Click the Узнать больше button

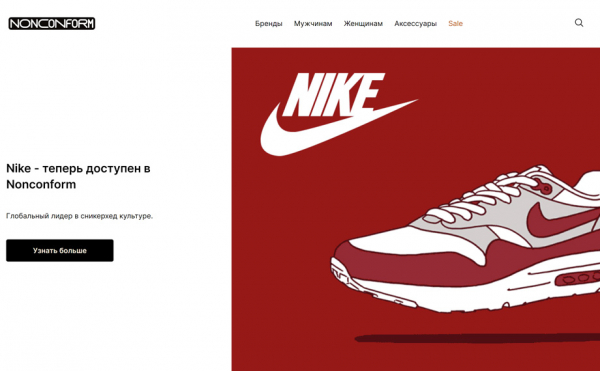tap(60, 251)
